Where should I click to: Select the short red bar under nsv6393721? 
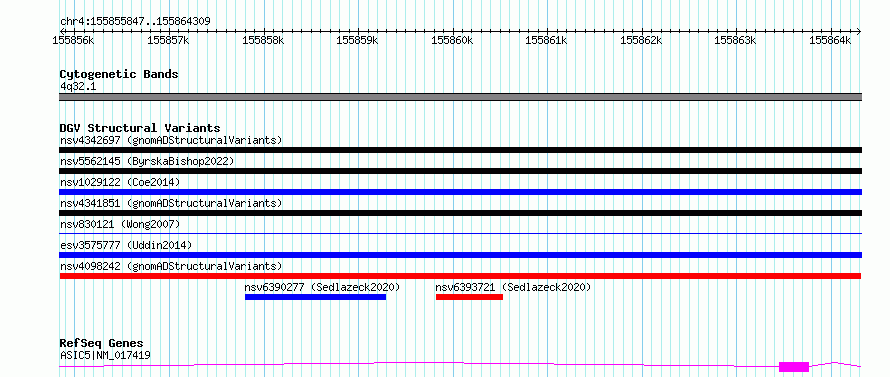469,297
